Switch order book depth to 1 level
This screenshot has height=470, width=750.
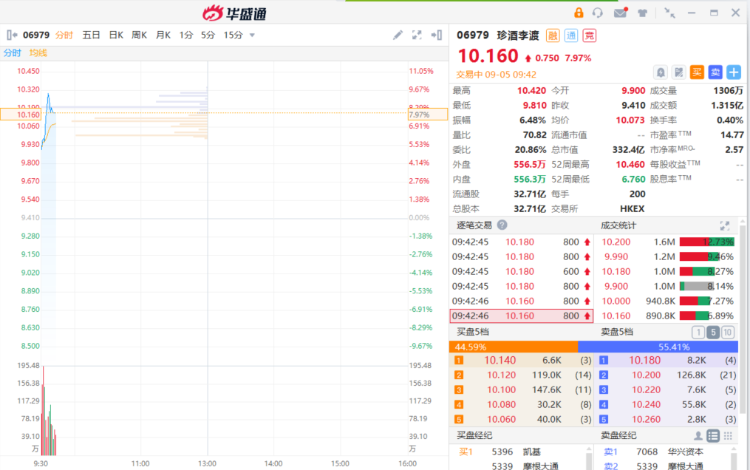698,332
